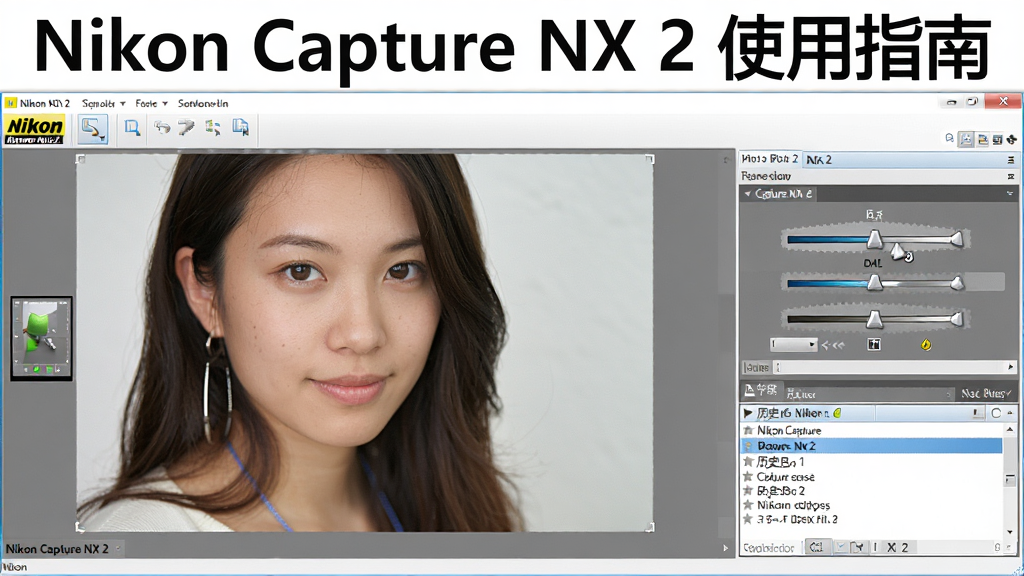Select the list row ending in 1
The image size is (1024, 576).
[872, 462]
